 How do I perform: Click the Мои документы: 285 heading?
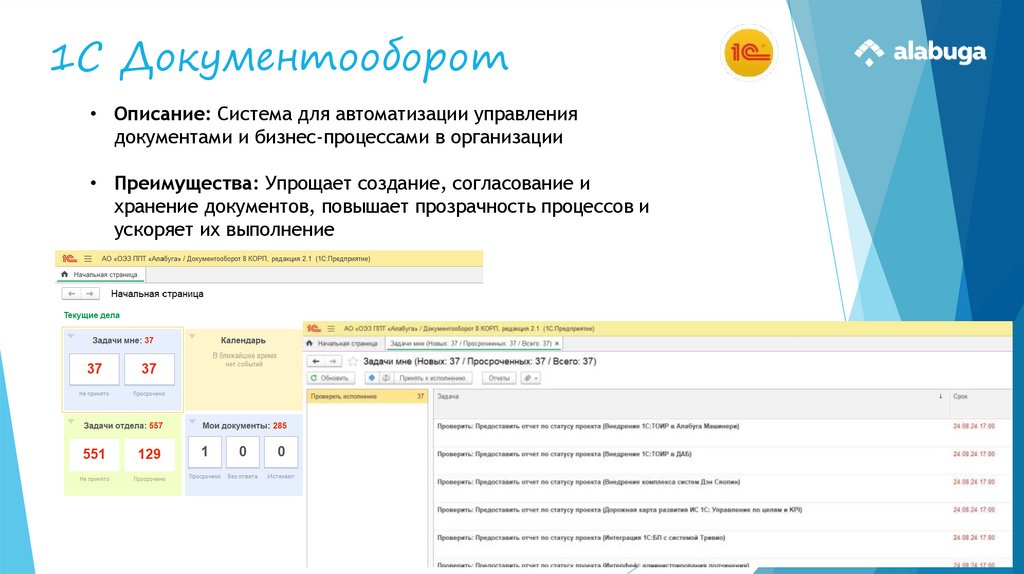(x=244, y=425)
